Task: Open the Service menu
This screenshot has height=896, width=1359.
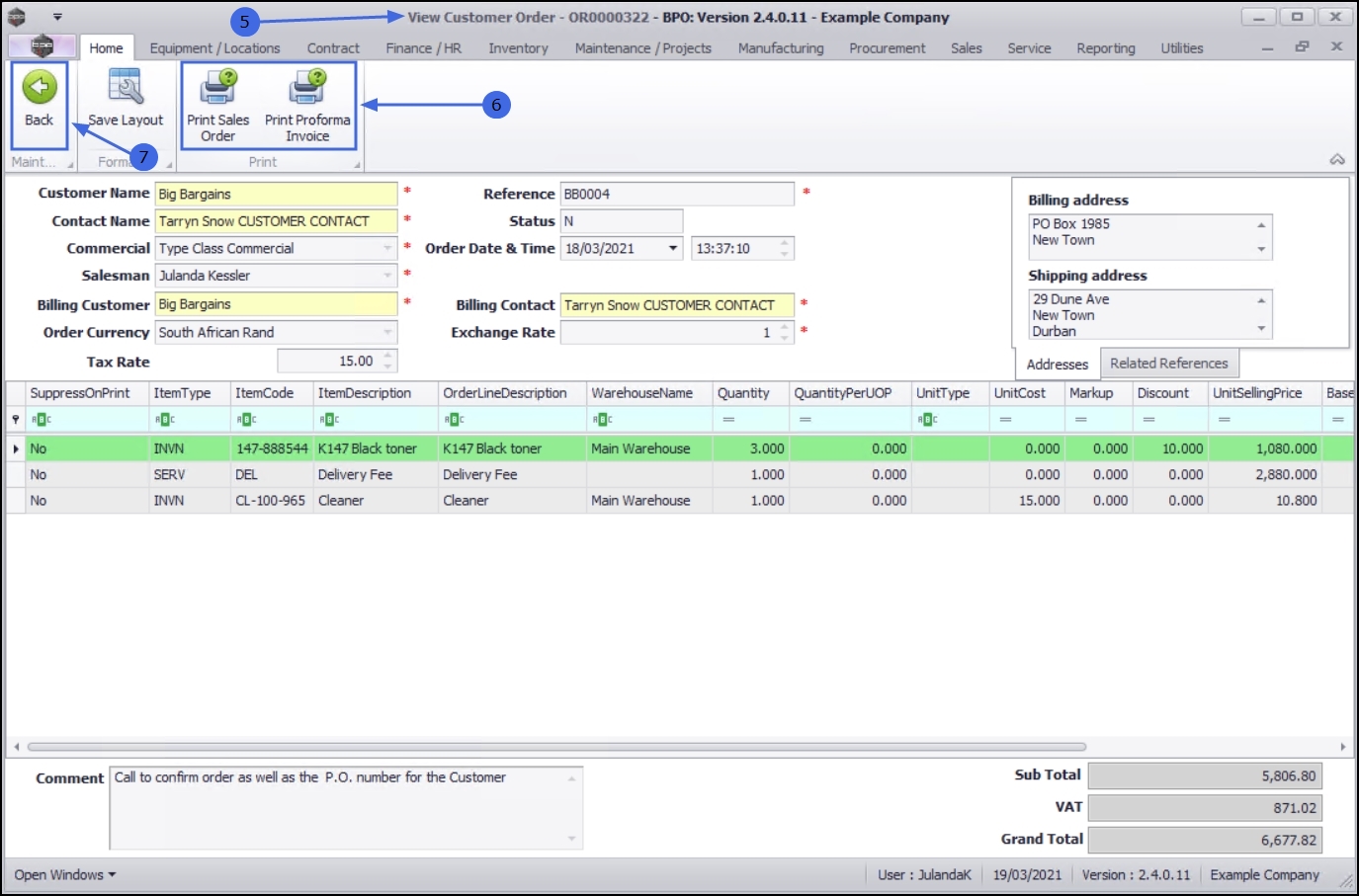Action: point(1029,48)
